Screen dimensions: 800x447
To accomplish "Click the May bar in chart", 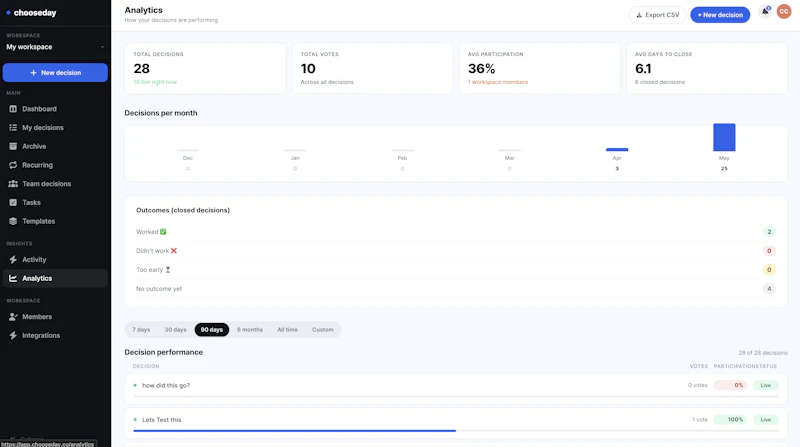I will (724, 137).
